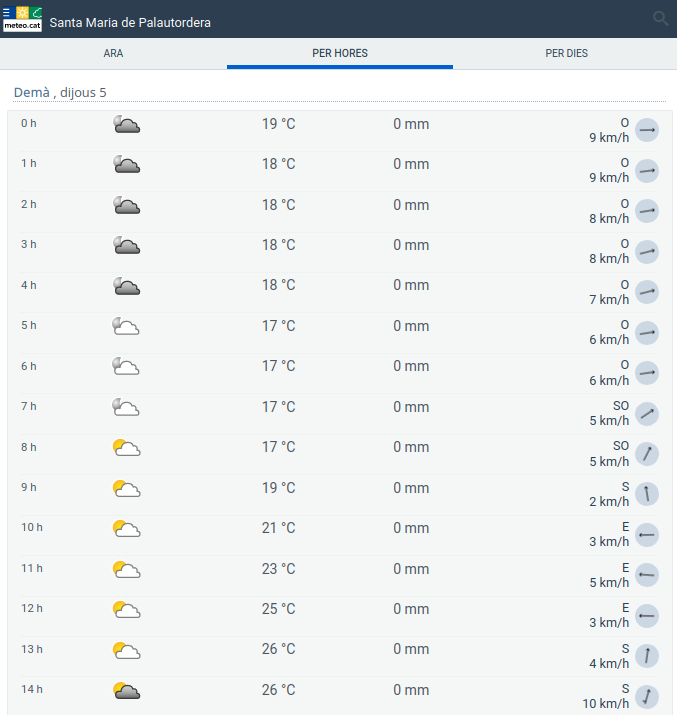Click the 17 °C temperature at 5 h
This screenshot has height=715, width=677.
coord(279,326)
